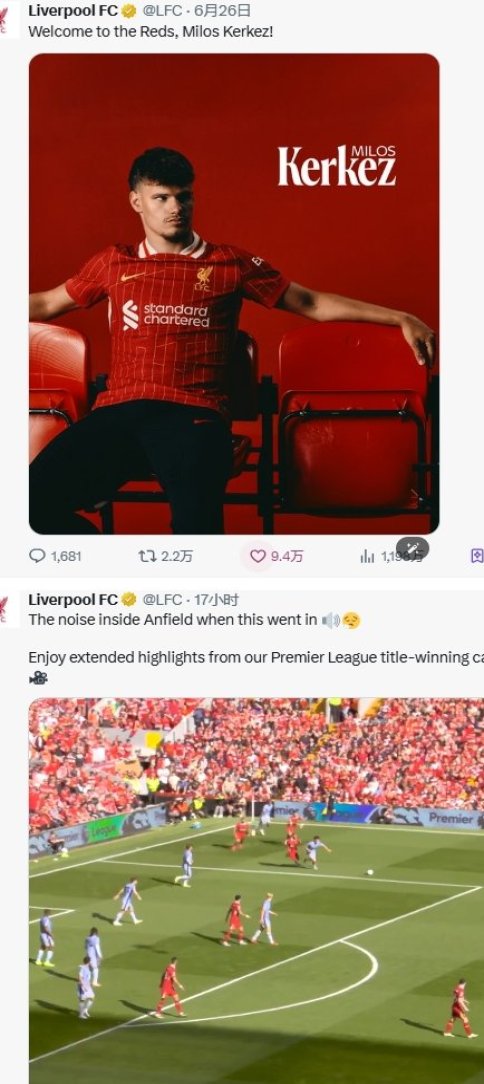Screen dimensions: 484x1084
Task: Open Liverpool FC name on Anfield noise post
Action: [x=73, y=599]
